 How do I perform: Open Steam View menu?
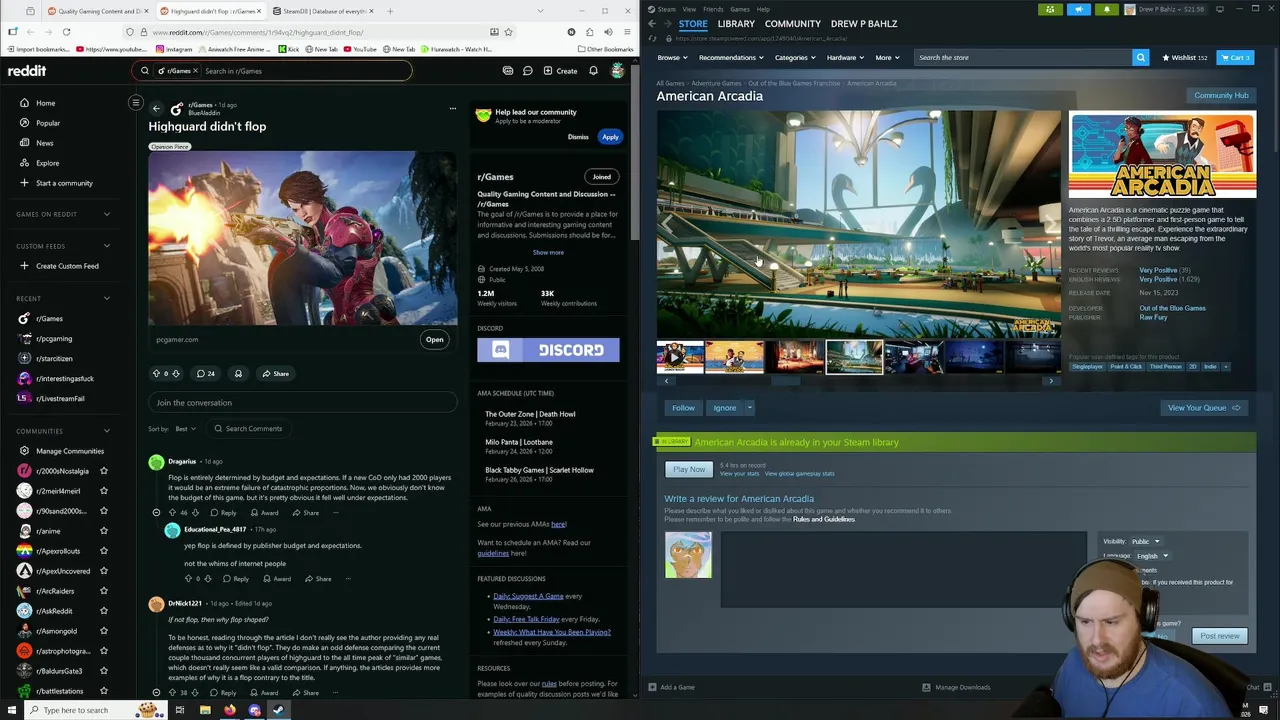tap(689, 9)
